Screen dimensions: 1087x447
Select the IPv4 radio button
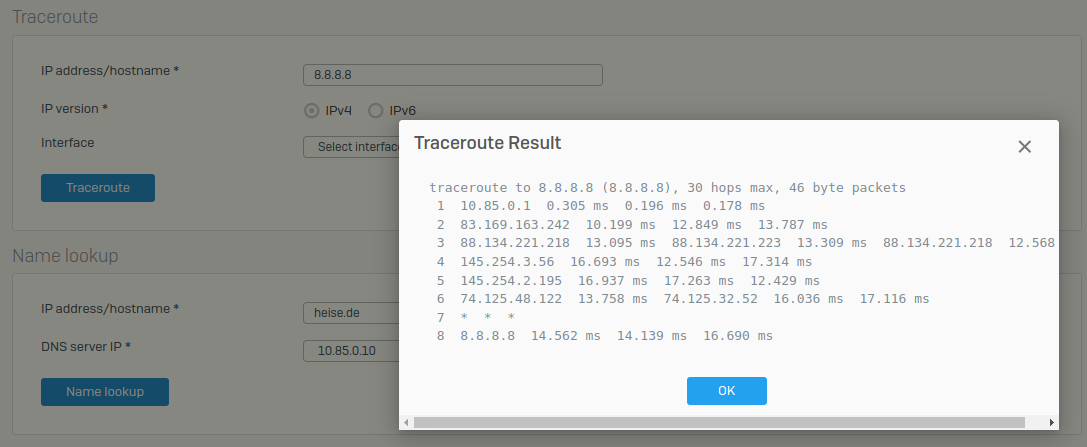click(x=311, y=111)
